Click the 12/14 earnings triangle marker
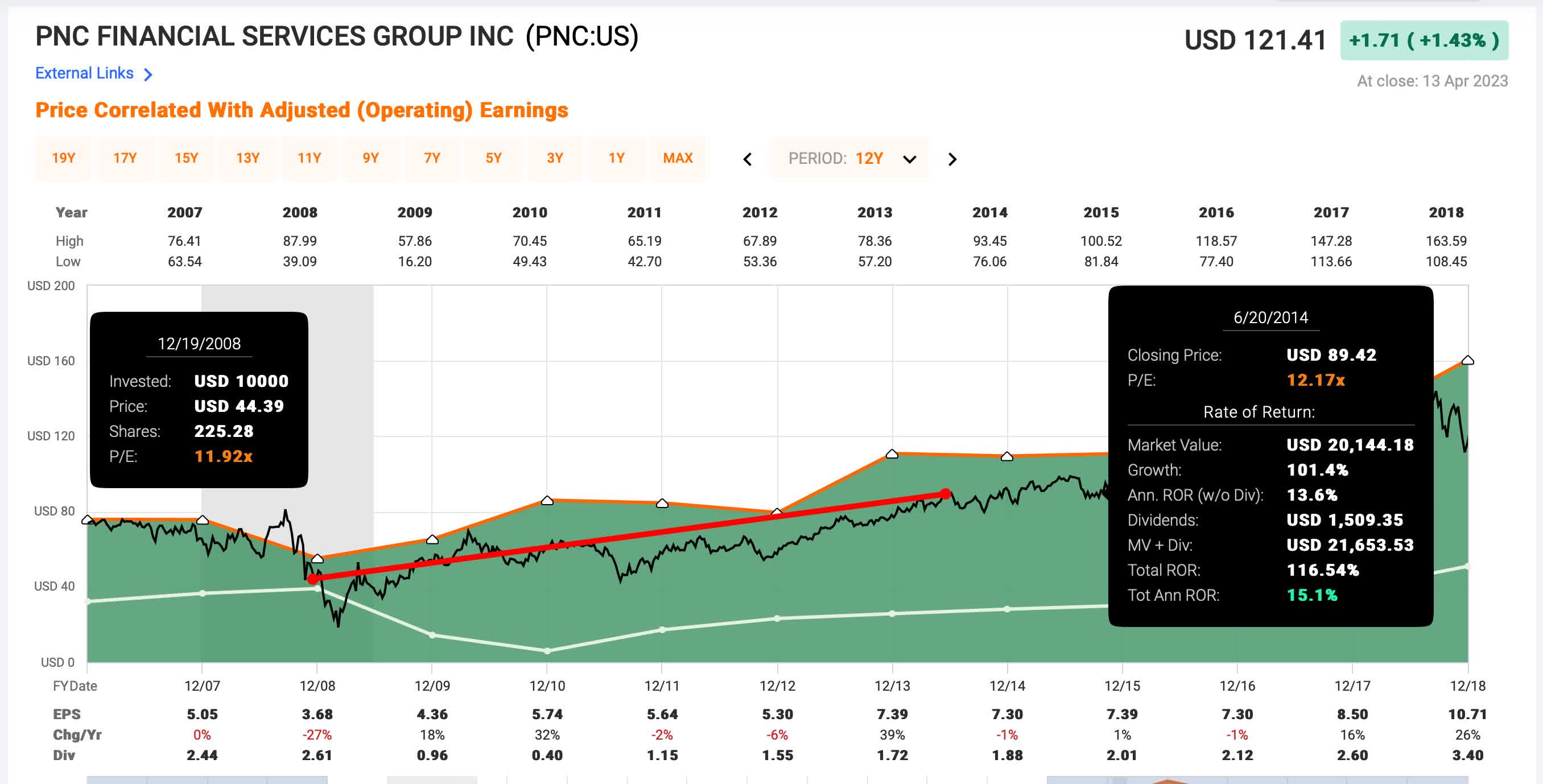Viewport: 1543px width, 784px height. coord(1007,457)
